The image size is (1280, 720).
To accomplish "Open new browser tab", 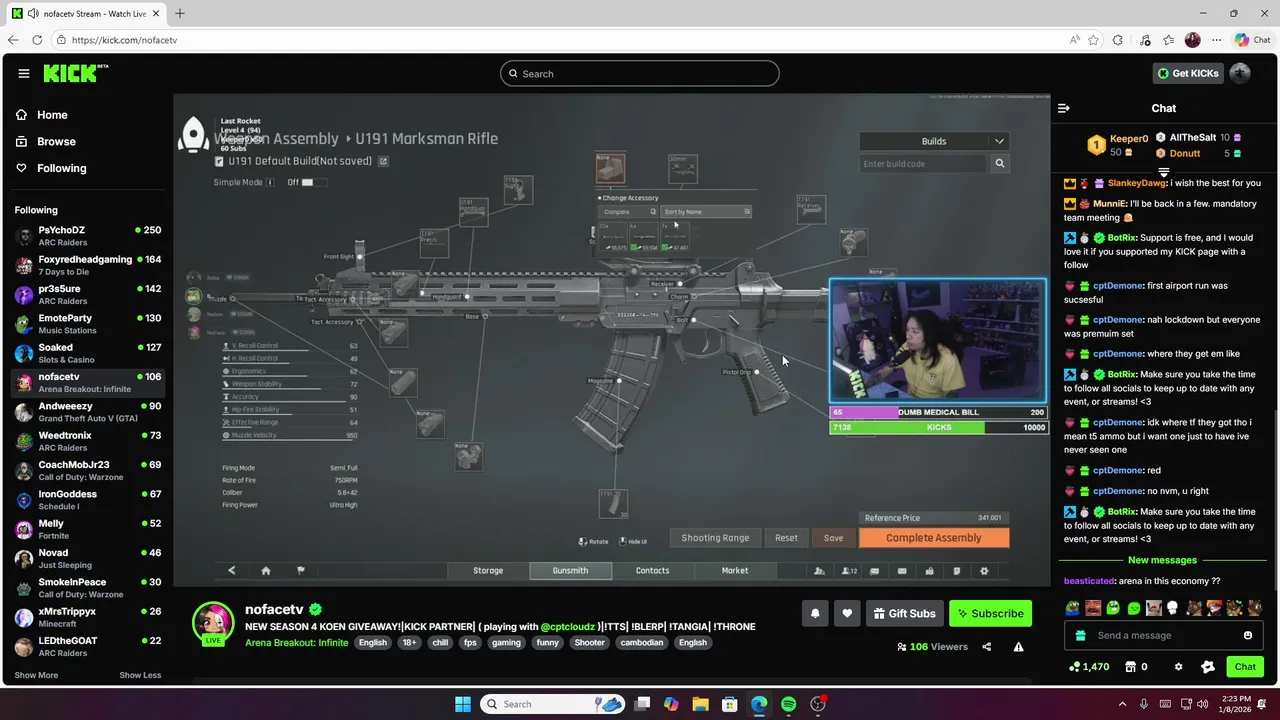I will [180, 13].
